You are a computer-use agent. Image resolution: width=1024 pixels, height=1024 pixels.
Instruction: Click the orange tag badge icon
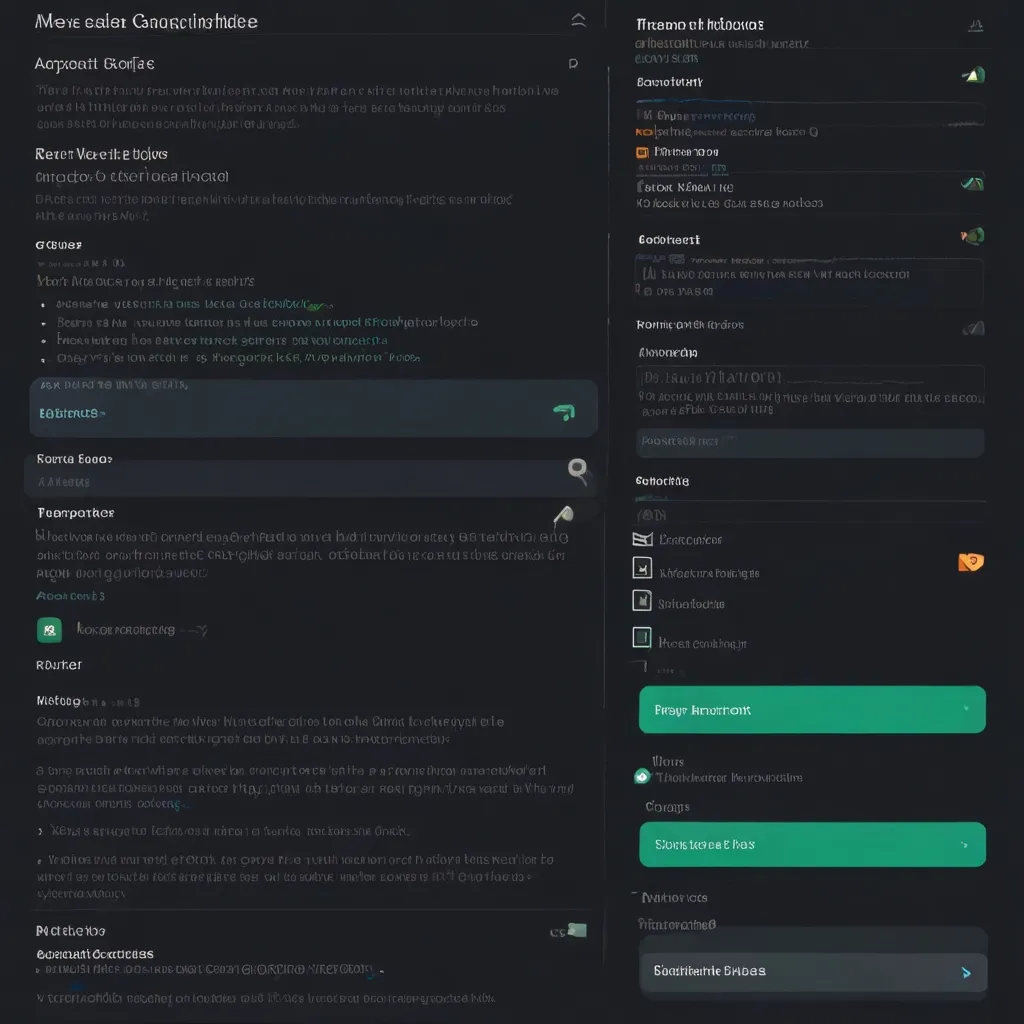(970, 562)
